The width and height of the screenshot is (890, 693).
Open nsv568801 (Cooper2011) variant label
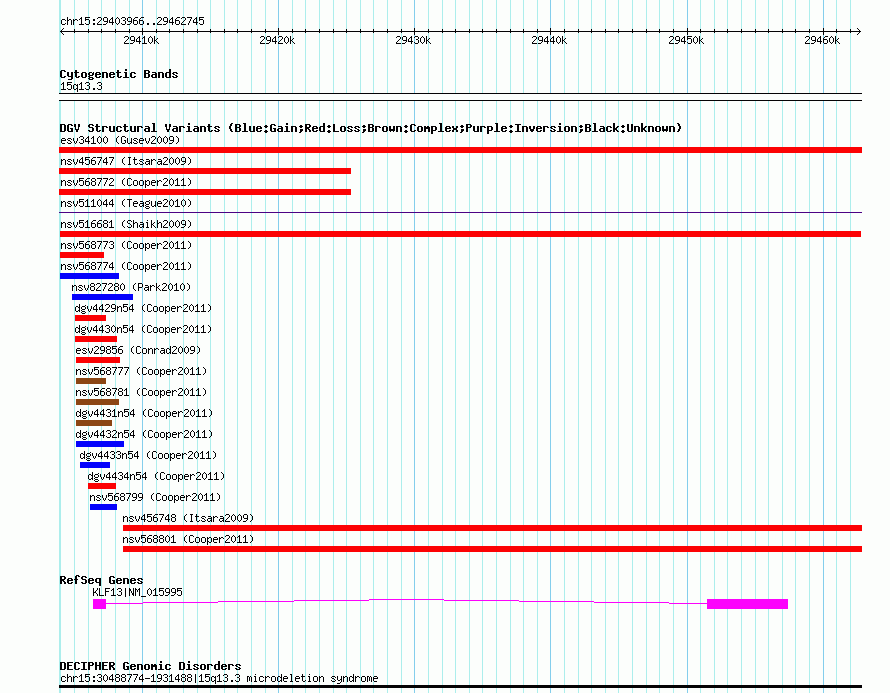188,539
